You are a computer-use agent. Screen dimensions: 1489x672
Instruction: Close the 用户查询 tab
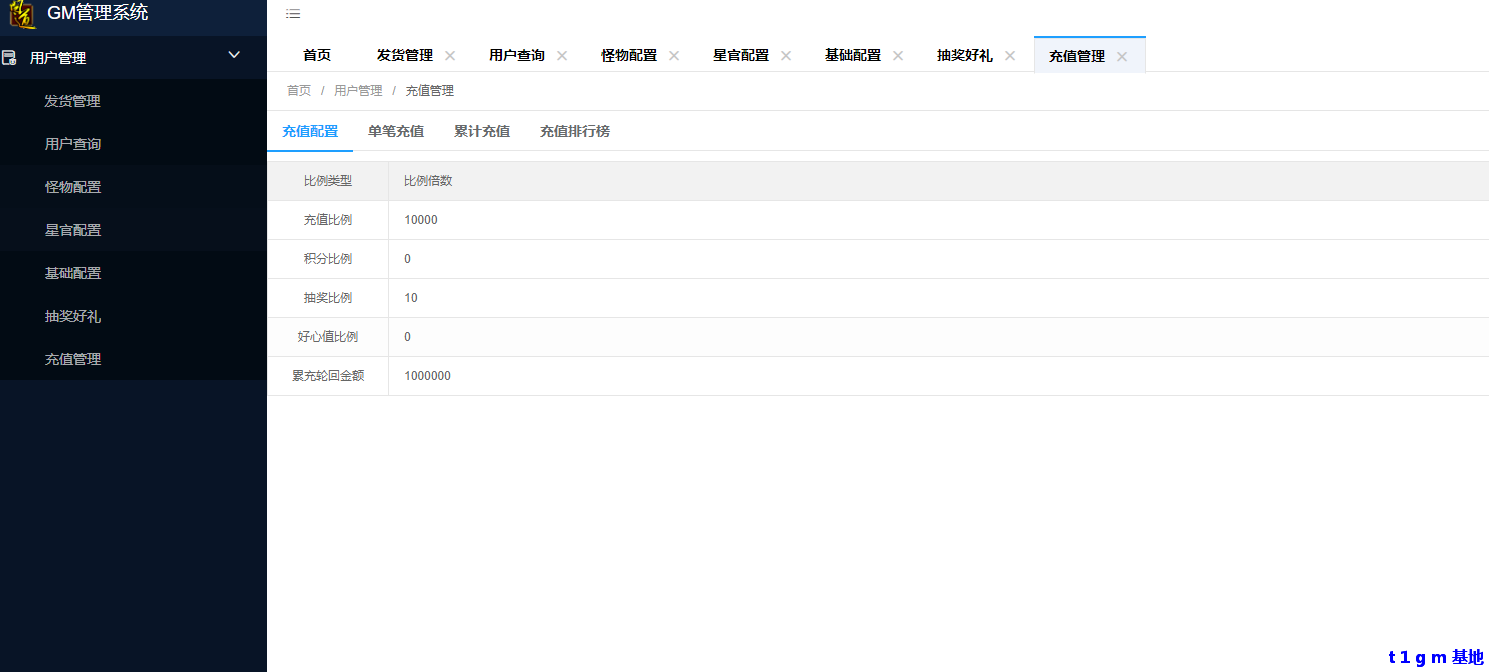click(x=562, y=56)
